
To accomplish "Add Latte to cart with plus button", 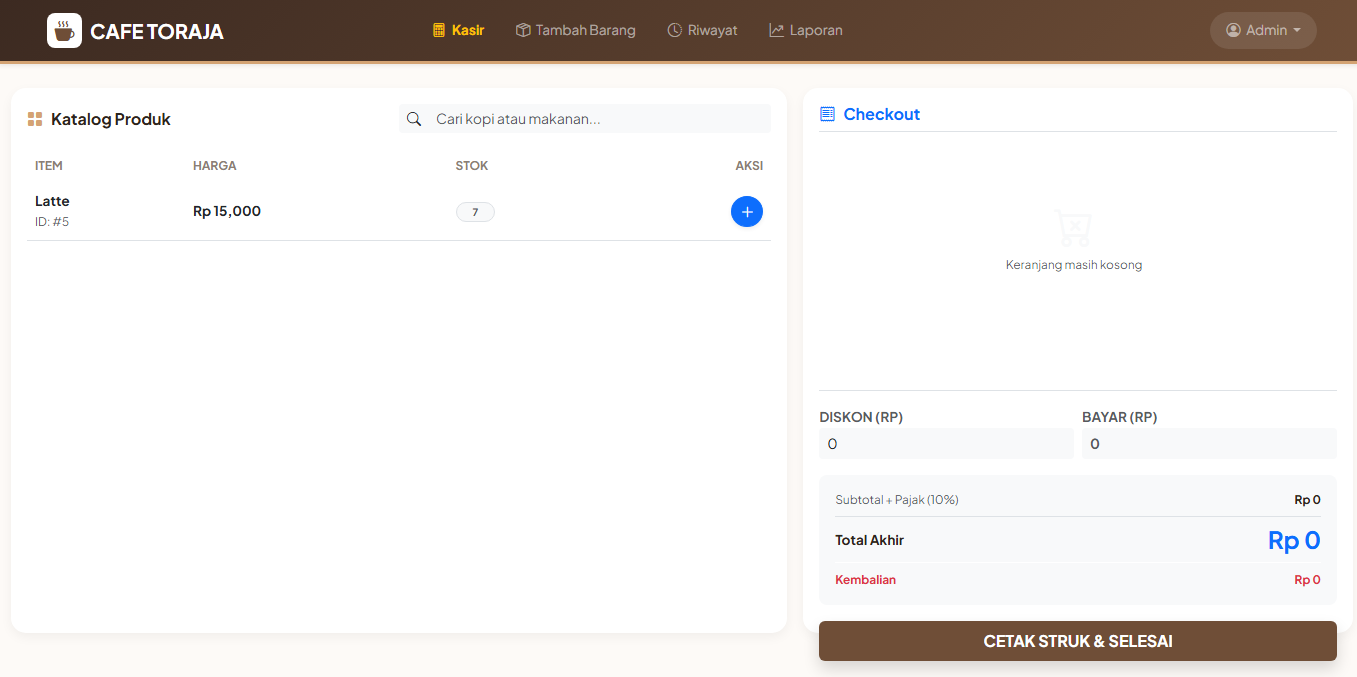I will [x=746, y=212].
